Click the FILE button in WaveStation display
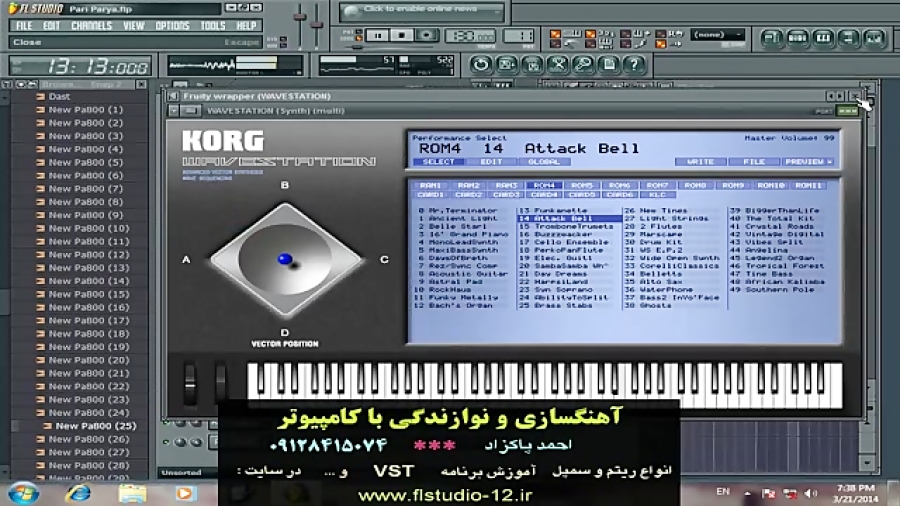Screen dimensions: 900x506 pyautogui.click(x=754, y=162)
